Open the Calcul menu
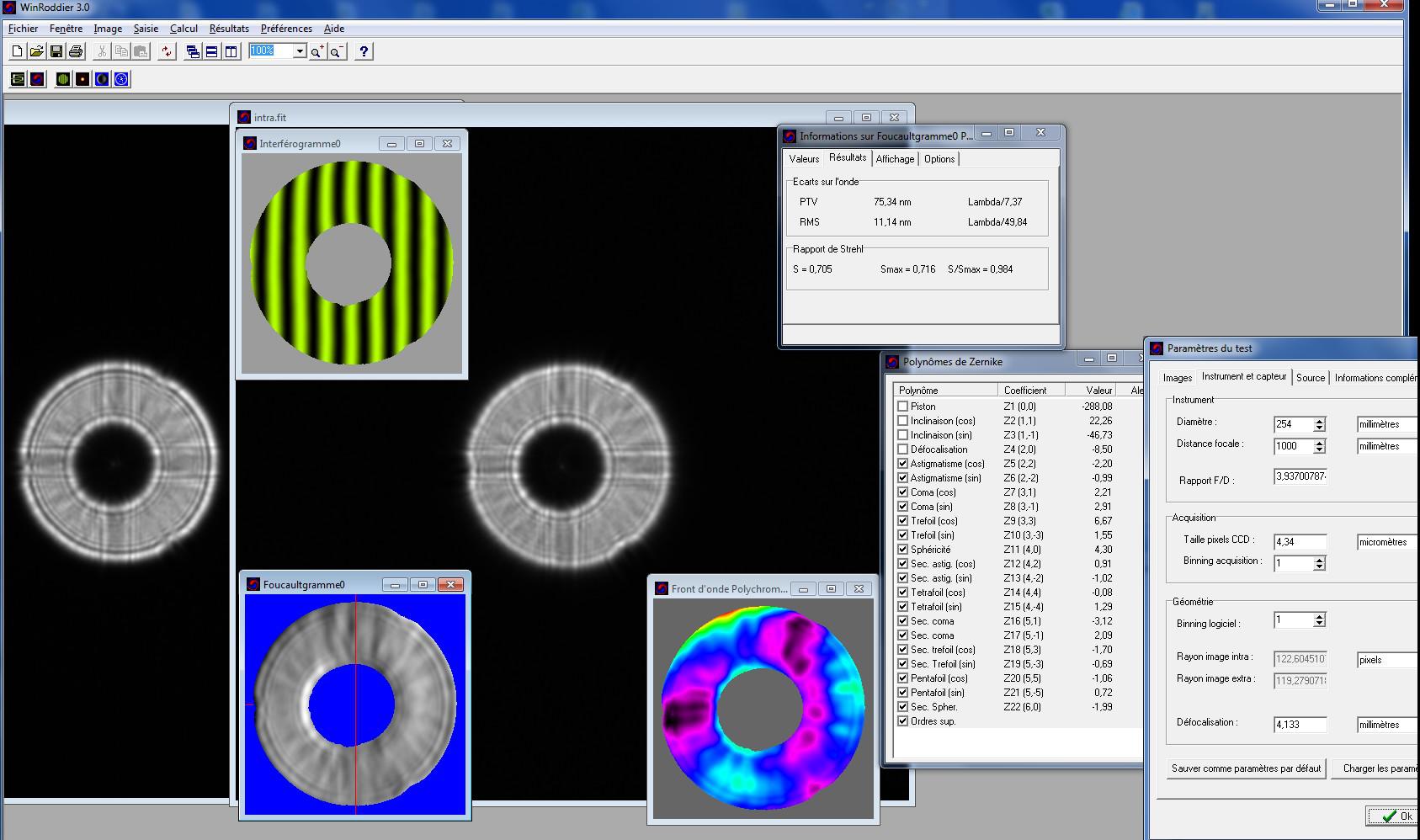Image resolution: width=1420 pixels, height=840 pixels. [x=183, y=29]
